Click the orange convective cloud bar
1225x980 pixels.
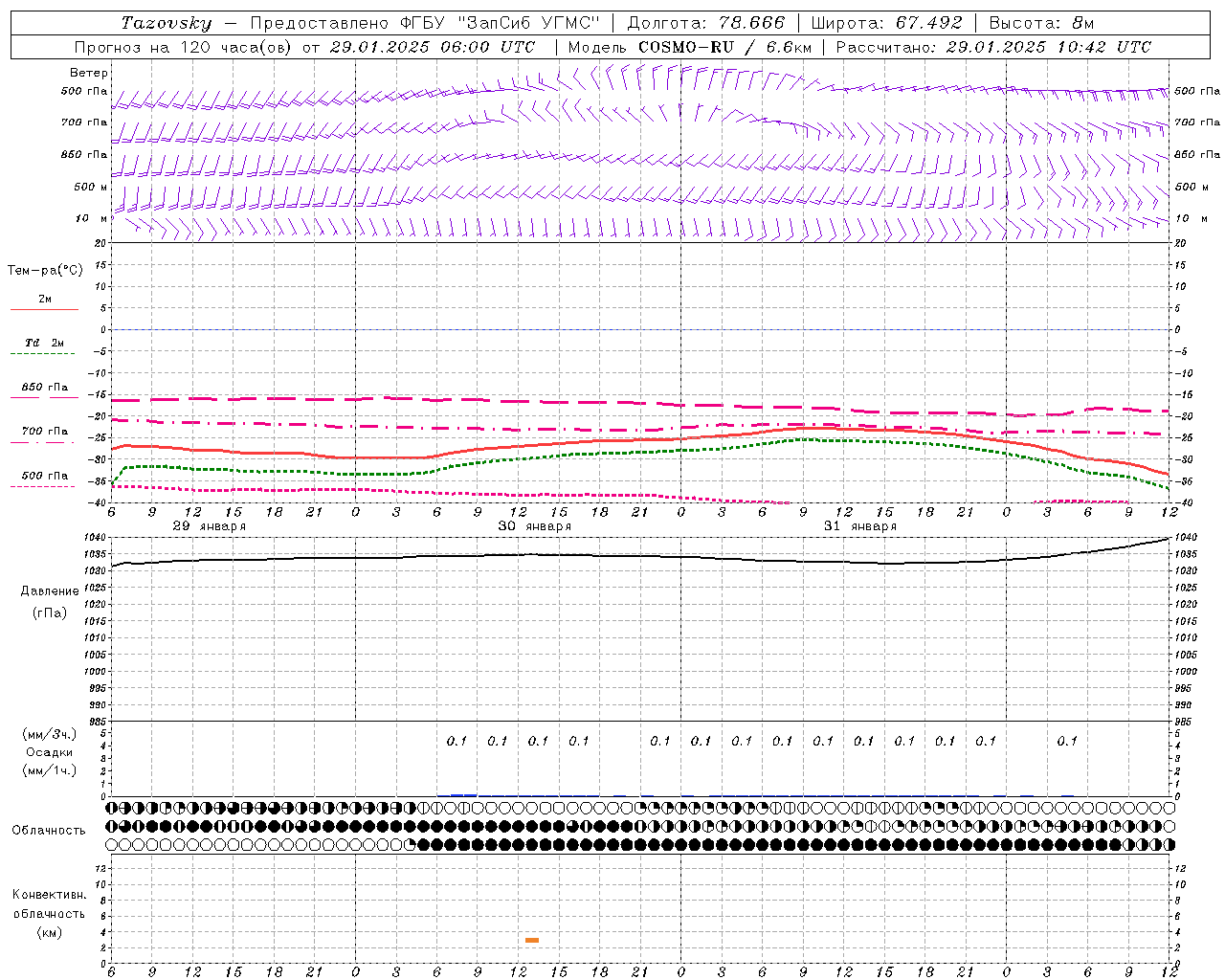click(532, 940)
